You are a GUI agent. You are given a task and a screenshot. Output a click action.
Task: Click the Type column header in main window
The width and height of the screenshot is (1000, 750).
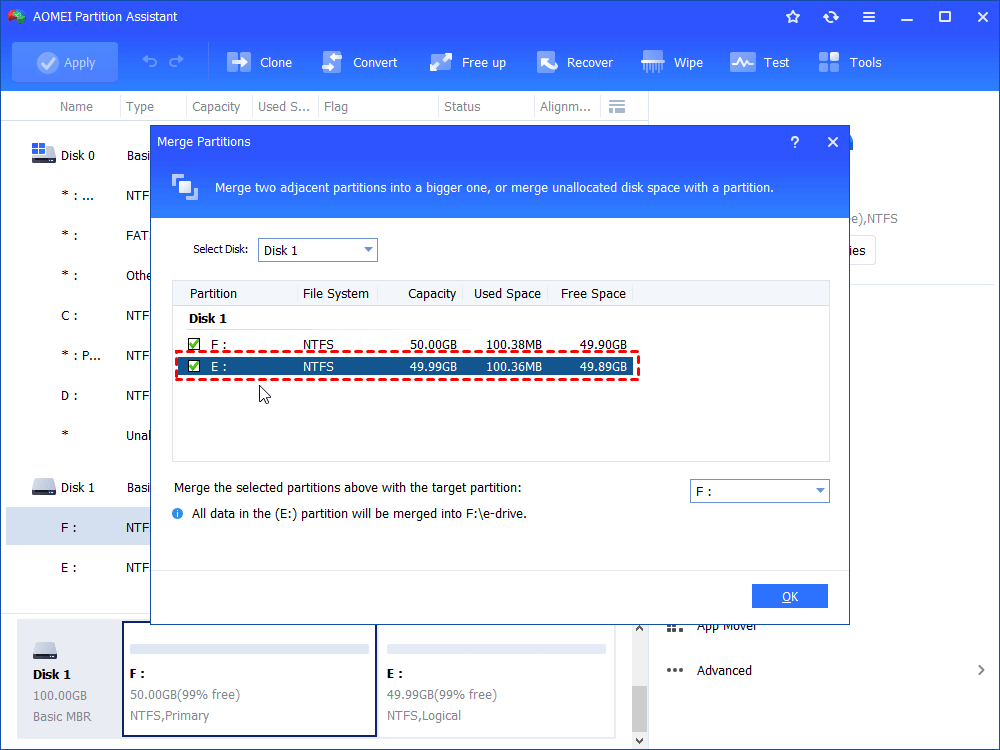pos(140,107)
